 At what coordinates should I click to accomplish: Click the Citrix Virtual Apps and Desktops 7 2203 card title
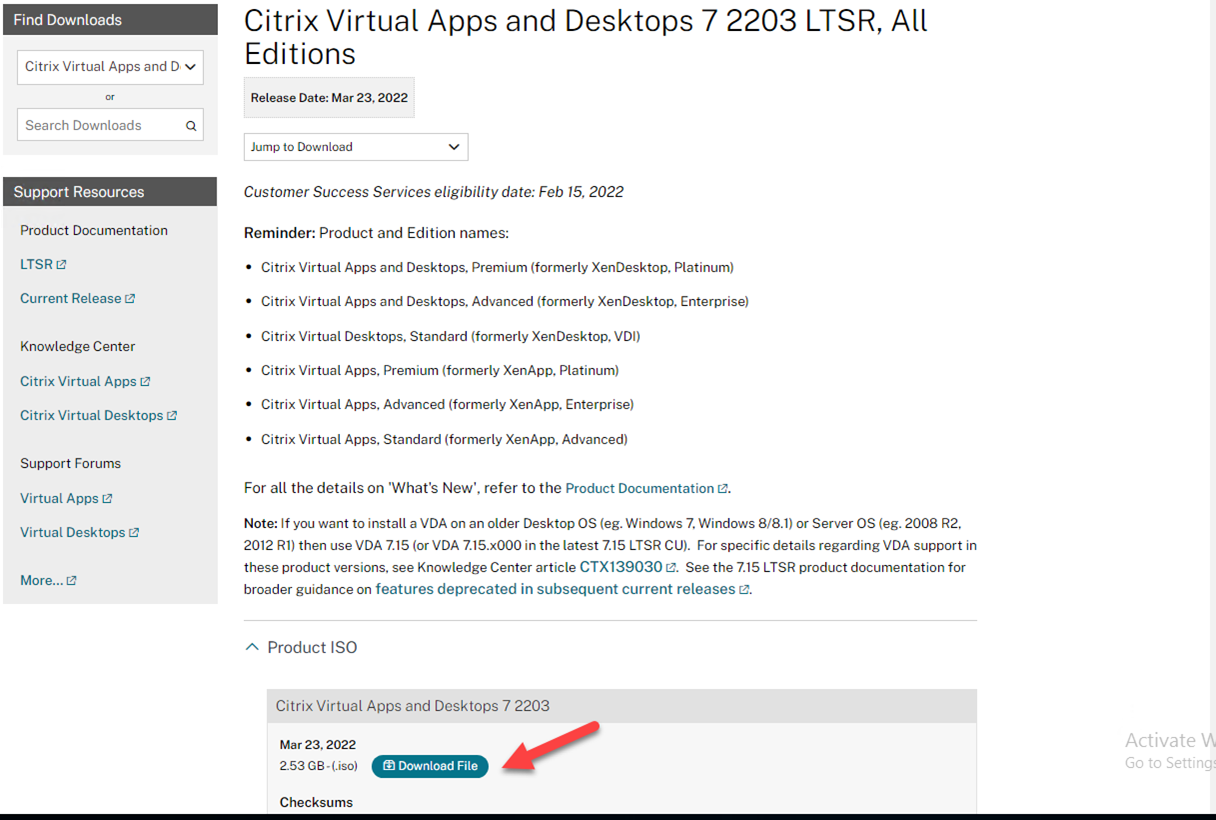click(x=413, y=706)
